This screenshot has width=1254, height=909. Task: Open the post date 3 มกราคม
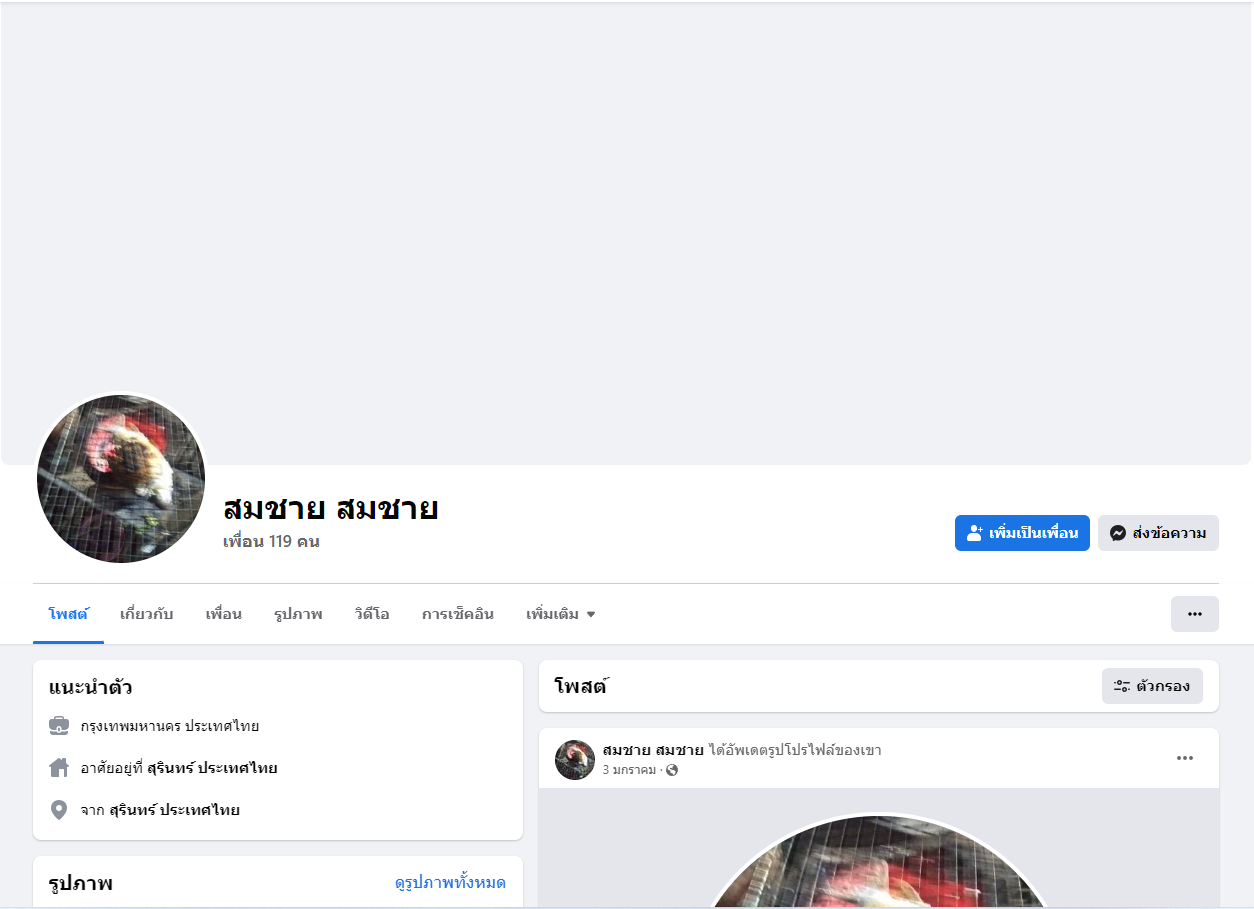click(629, 770)
